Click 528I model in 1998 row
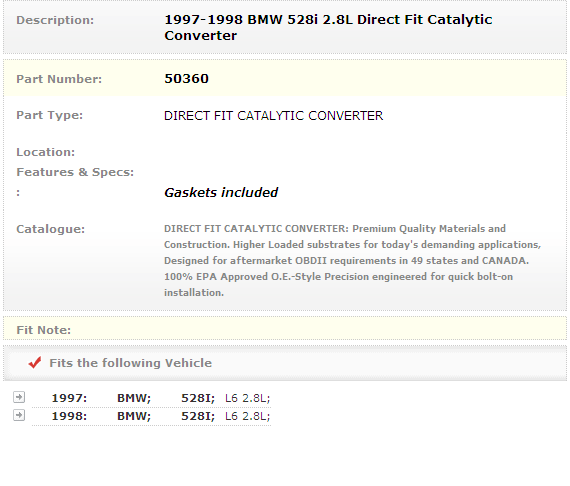 click(198, 416)
